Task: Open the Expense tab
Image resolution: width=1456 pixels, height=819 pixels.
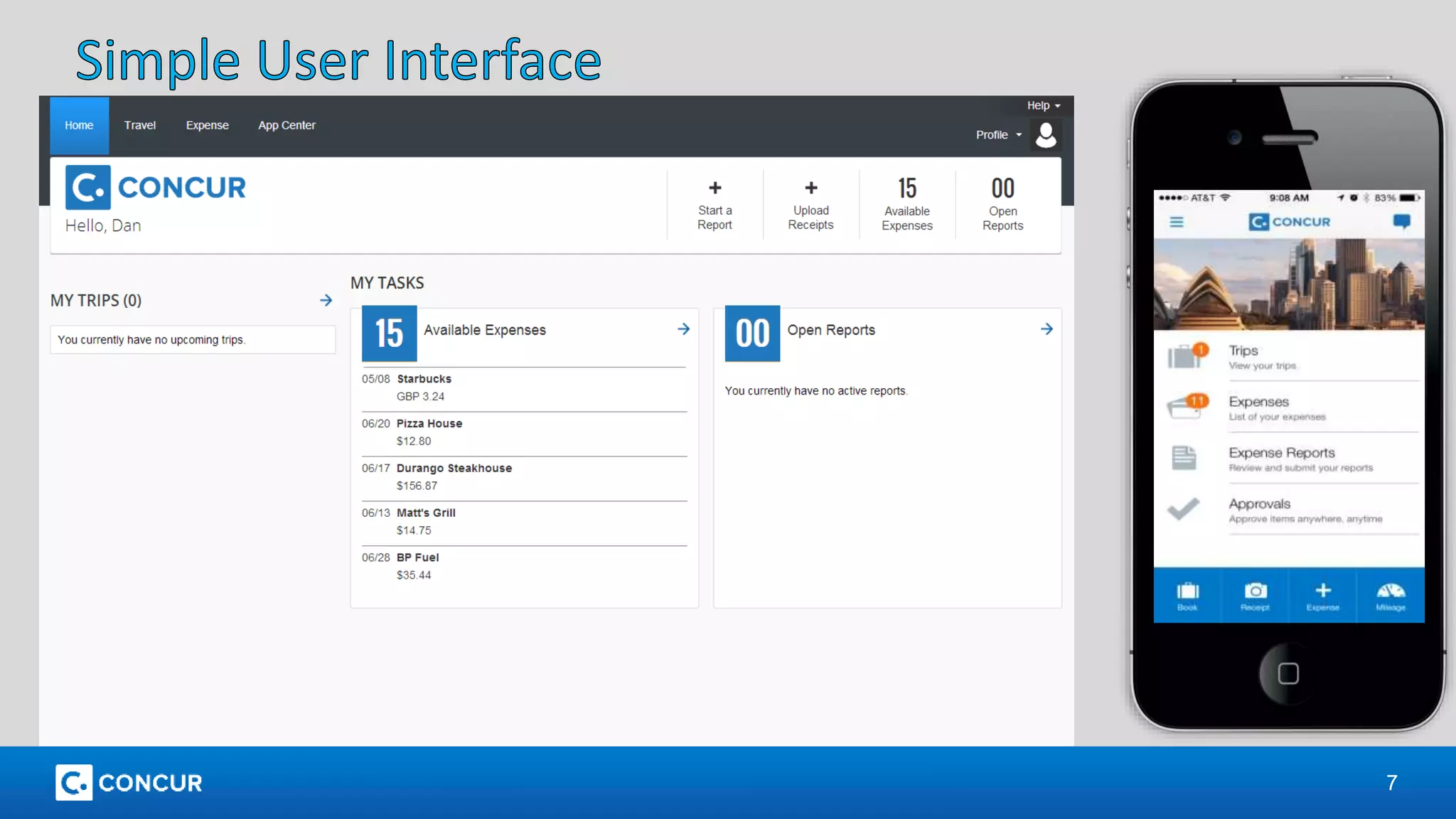Action: point(207,125)
